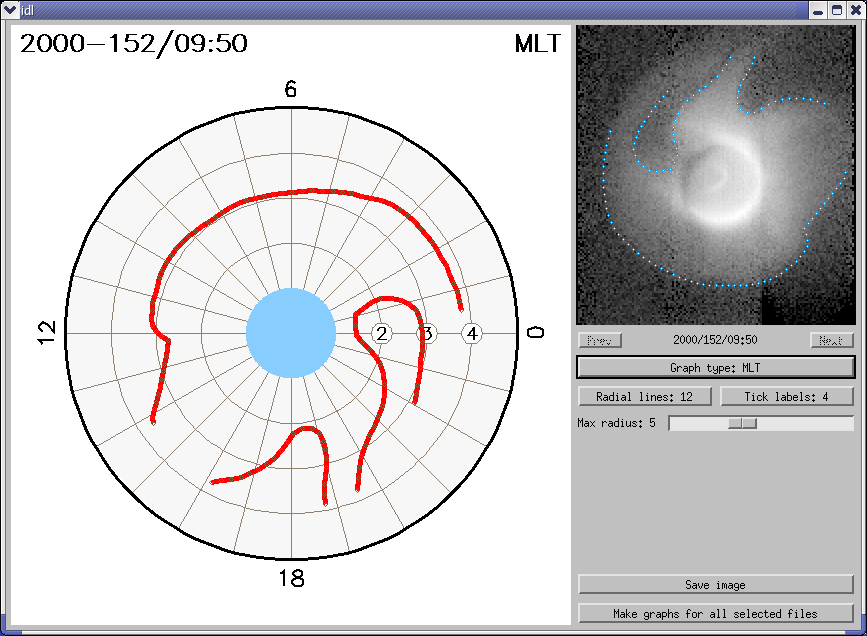Click the circled tick label 2

(x=381, y=333)
